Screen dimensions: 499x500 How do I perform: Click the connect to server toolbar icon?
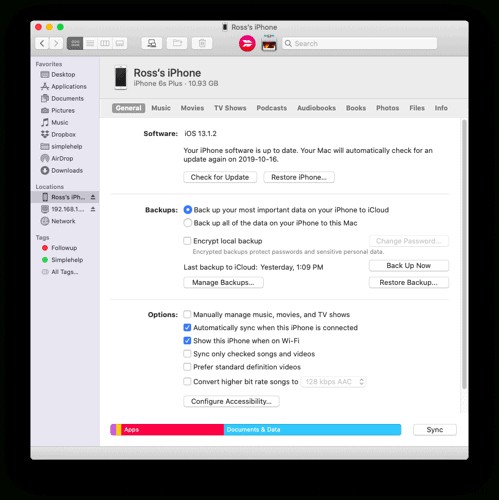pos(152,43)
